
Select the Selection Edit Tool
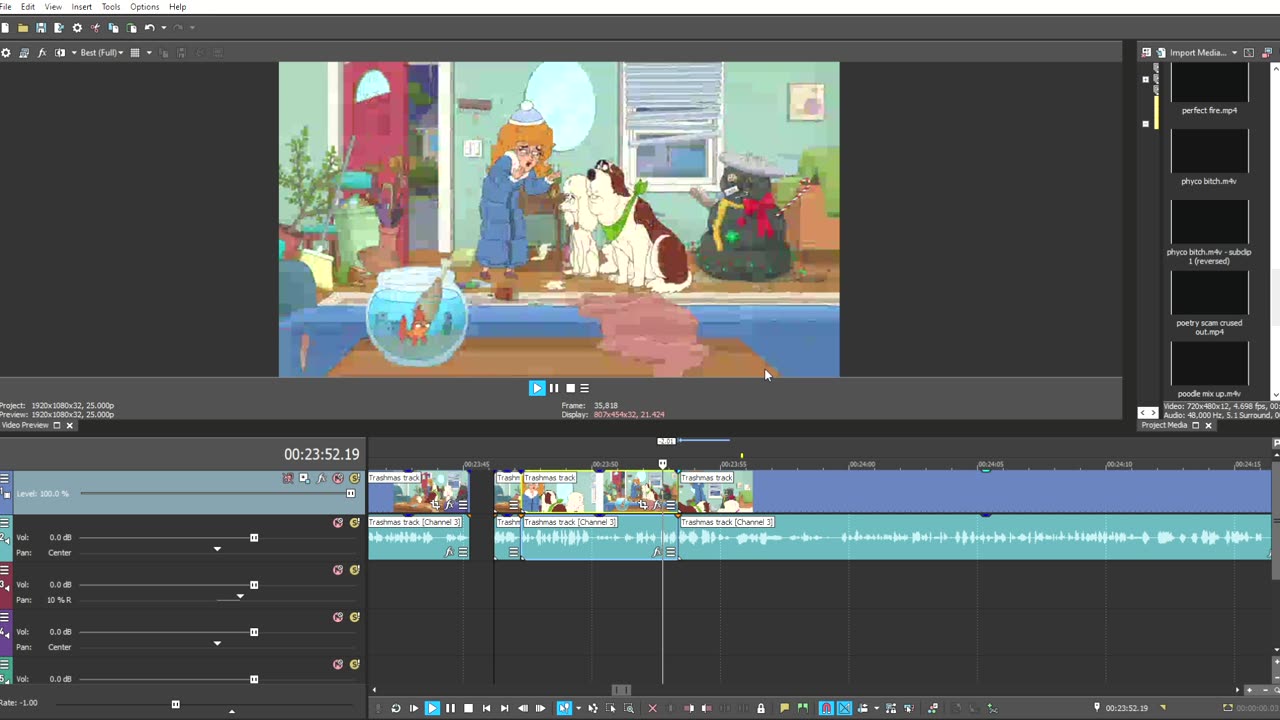point(611,708)
